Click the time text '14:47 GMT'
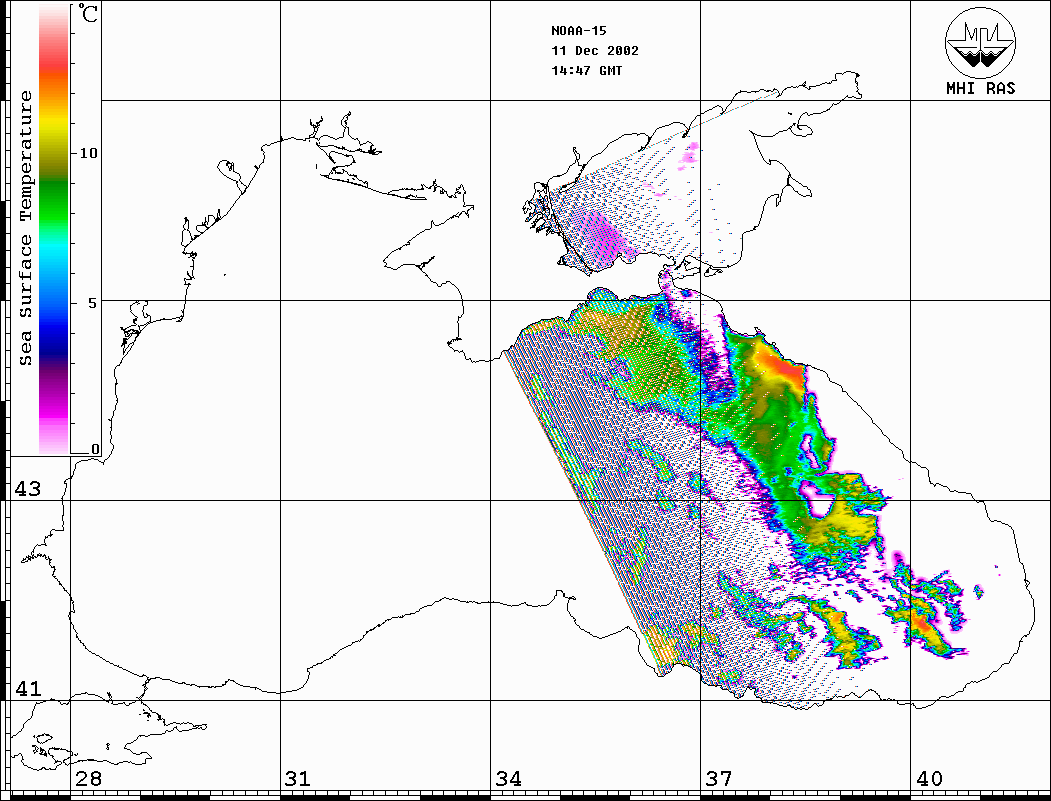This screenshot has height=801, width=1051. point(586,70)
